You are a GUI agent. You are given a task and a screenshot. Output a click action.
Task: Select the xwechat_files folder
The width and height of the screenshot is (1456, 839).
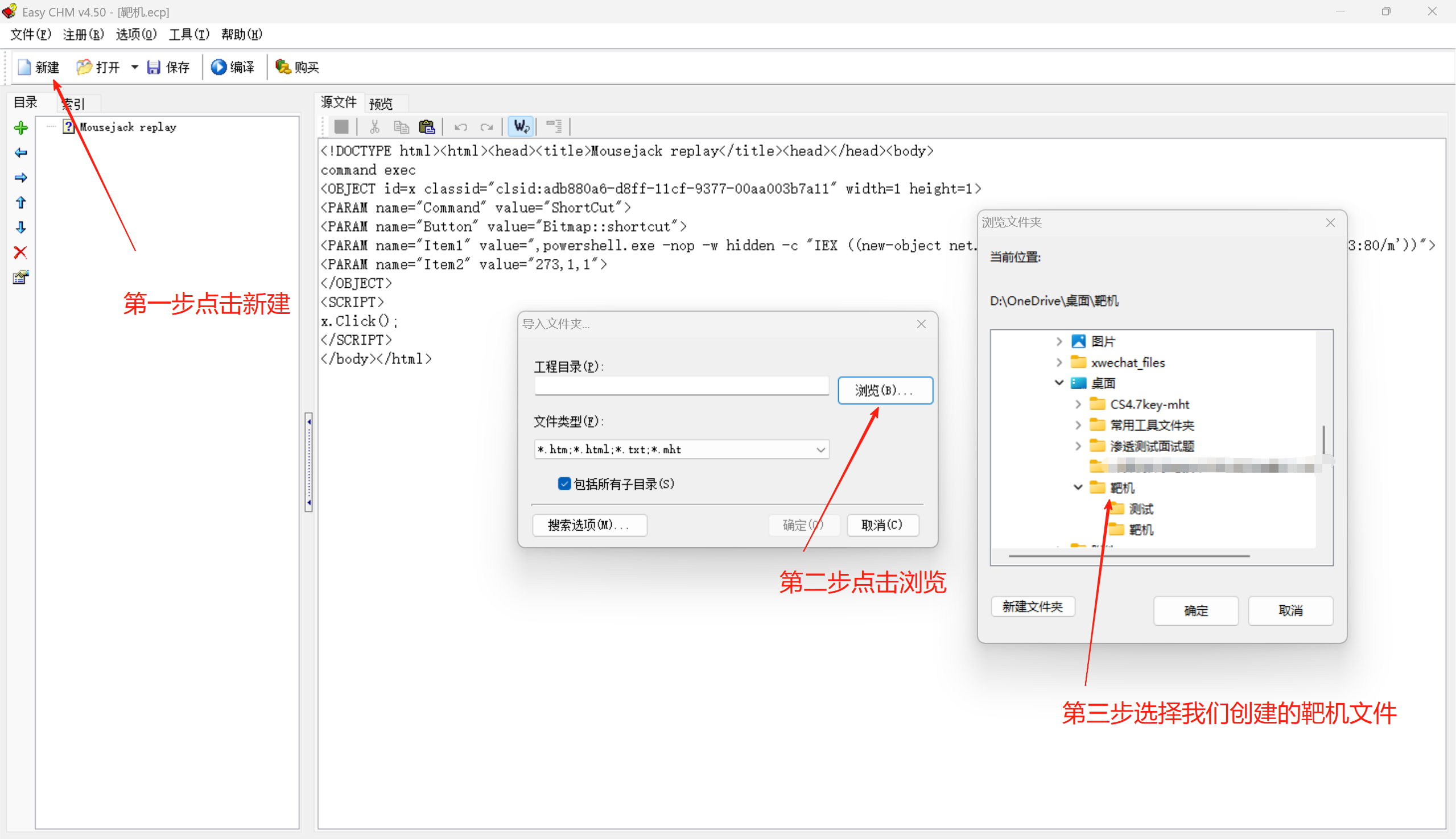[x=1128, y=362]
